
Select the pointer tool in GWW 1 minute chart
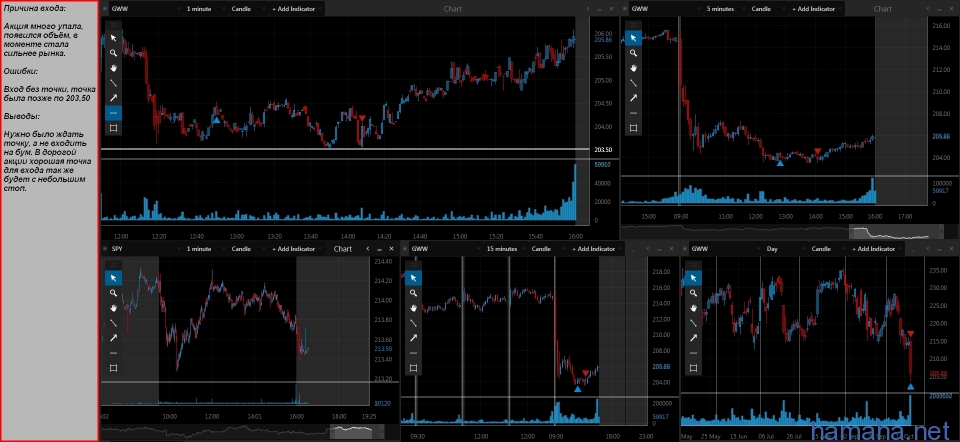(113, 38)
